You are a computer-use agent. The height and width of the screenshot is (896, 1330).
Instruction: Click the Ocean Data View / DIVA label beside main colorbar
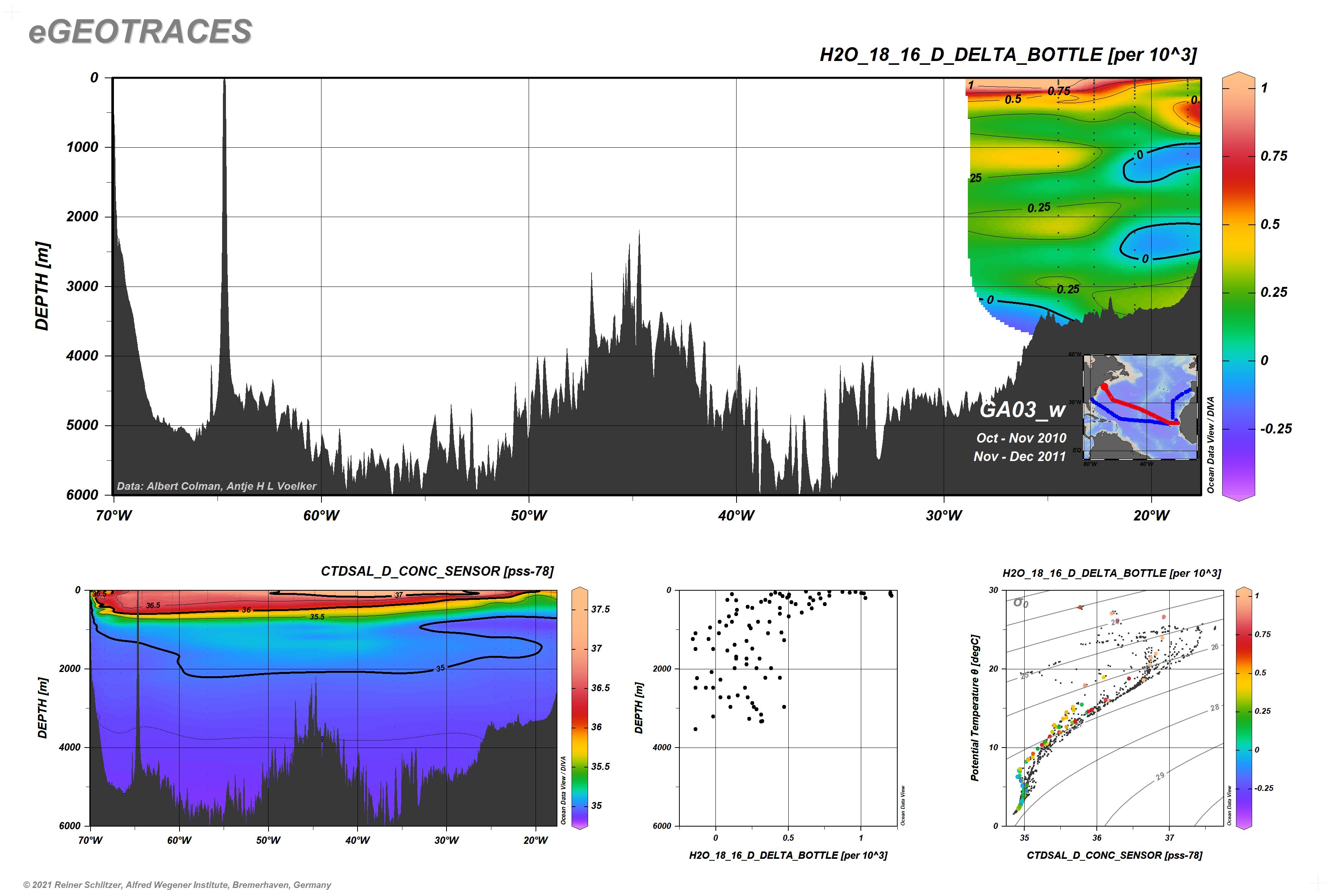(x=1211, y=445)
